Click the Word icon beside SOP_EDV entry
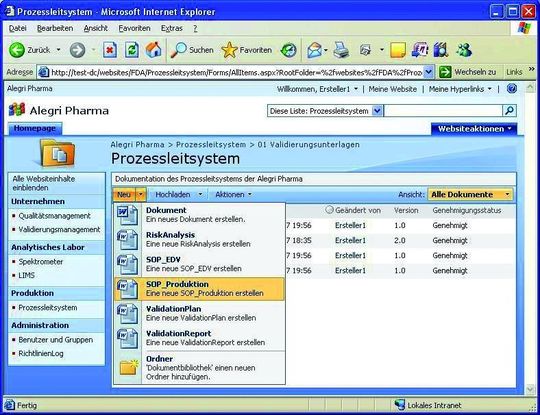Viewport: 540px width, 415px height. pos(127,264)
